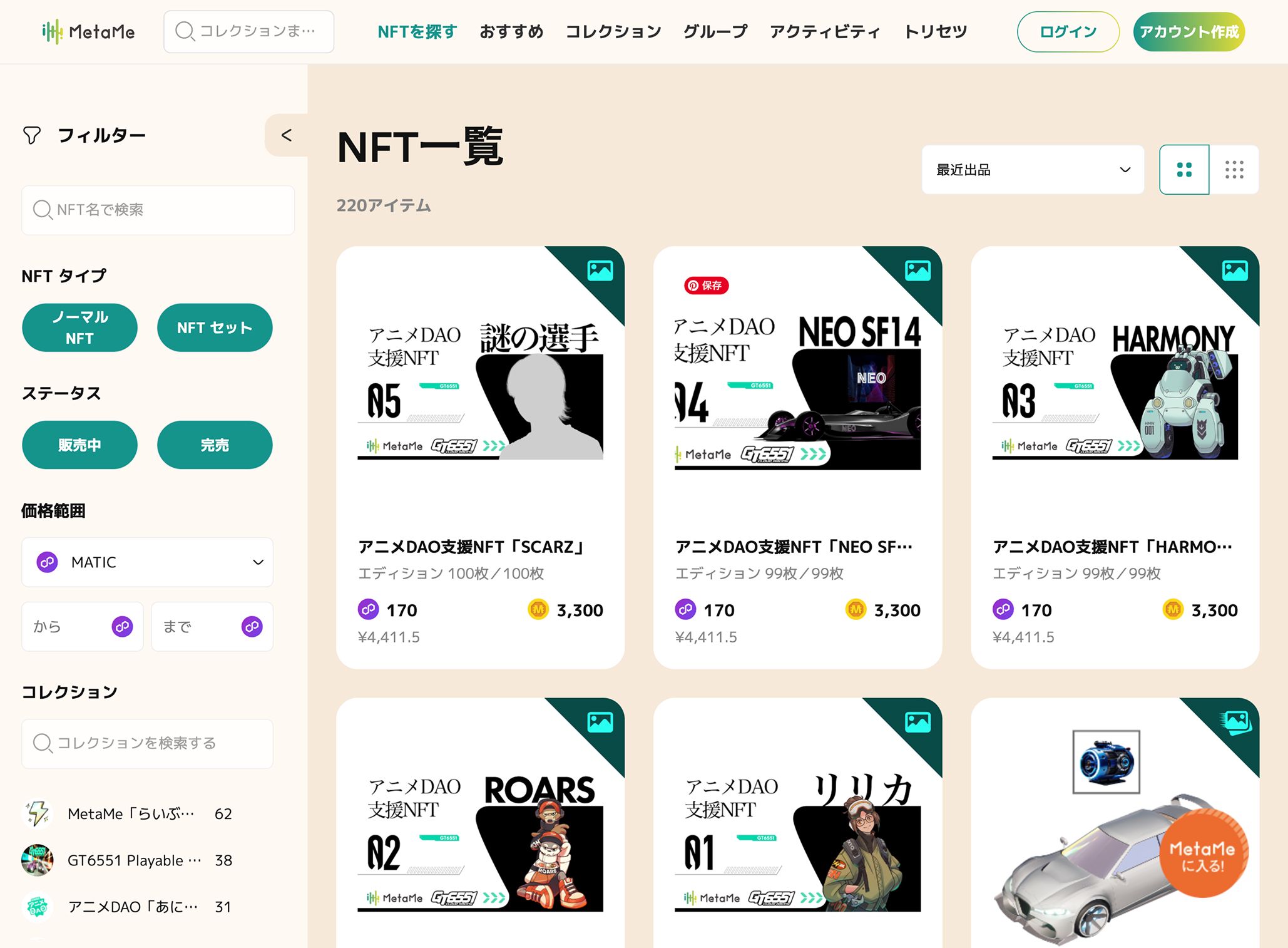The width and height of the screenshot is (1288, 948).
Task: Click gold coin icon on SCARZ price
Action: click(538, 609)
